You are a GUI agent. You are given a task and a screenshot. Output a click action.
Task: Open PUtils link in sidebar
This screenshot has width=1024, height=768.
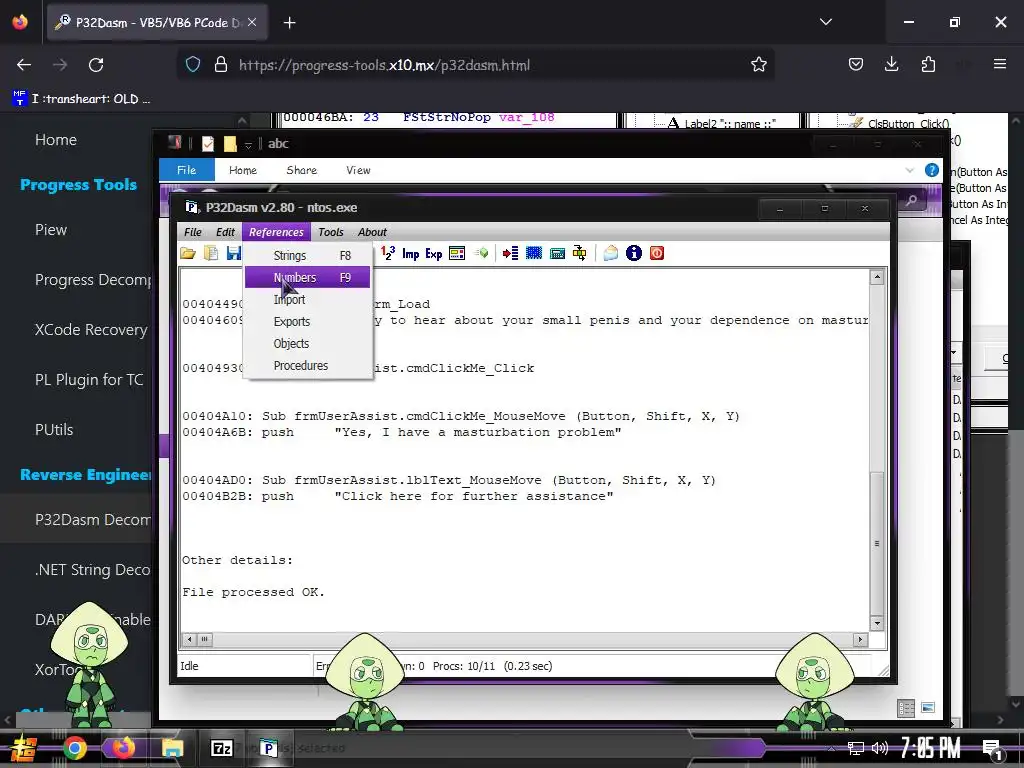(x=54, y=430)
